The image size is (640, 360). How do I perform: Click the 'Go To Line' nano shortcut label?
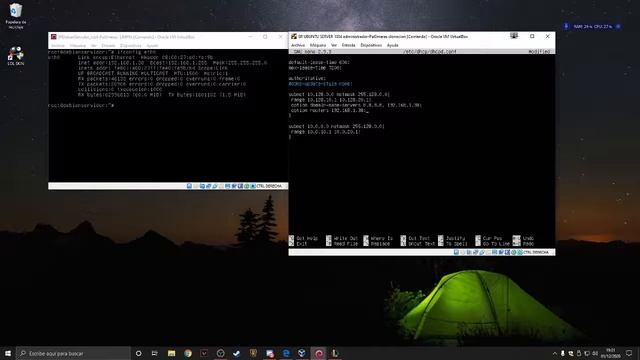point(496,244)
